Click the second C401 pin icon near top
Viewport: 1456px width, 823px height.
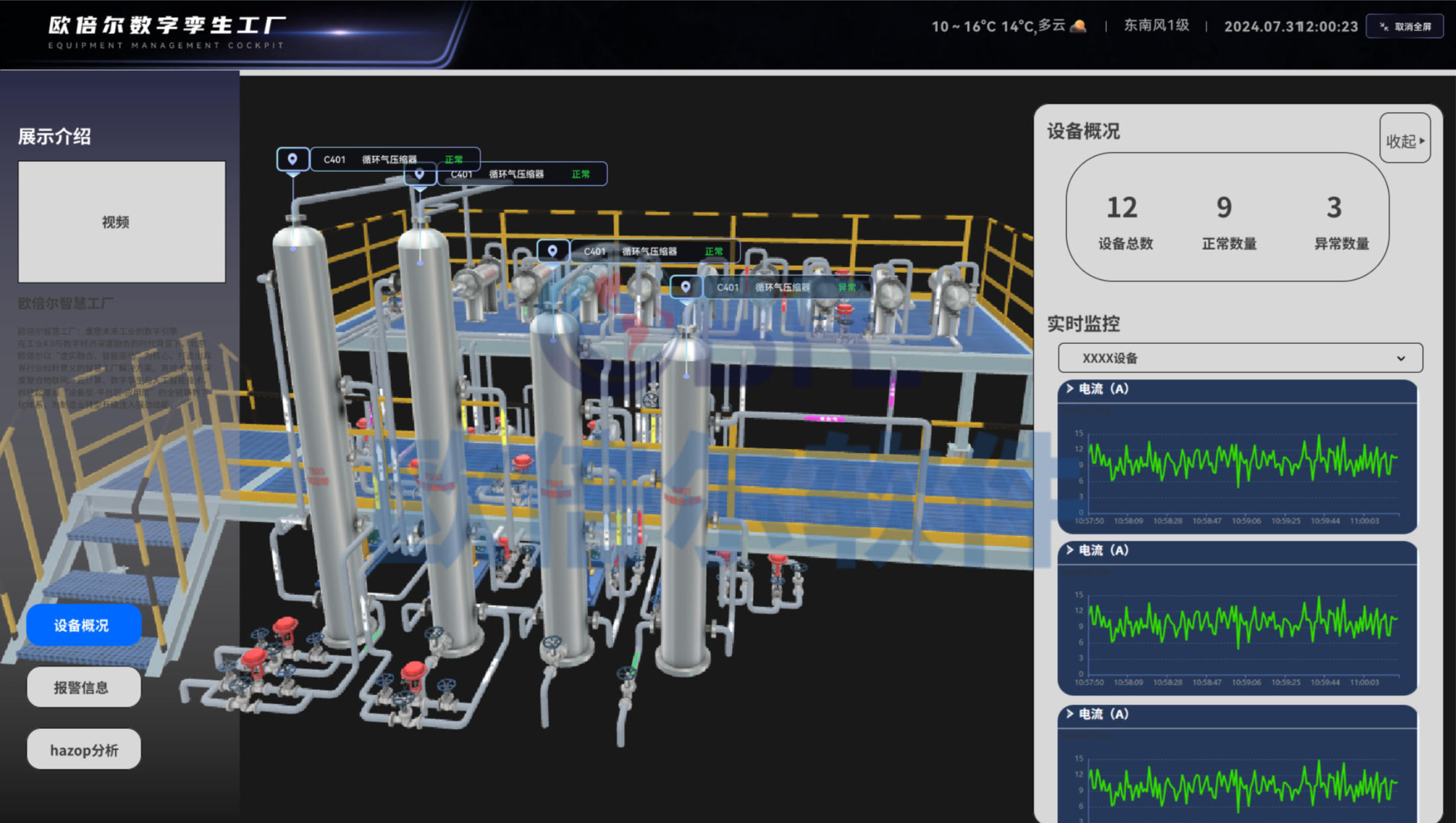point(419,174)
